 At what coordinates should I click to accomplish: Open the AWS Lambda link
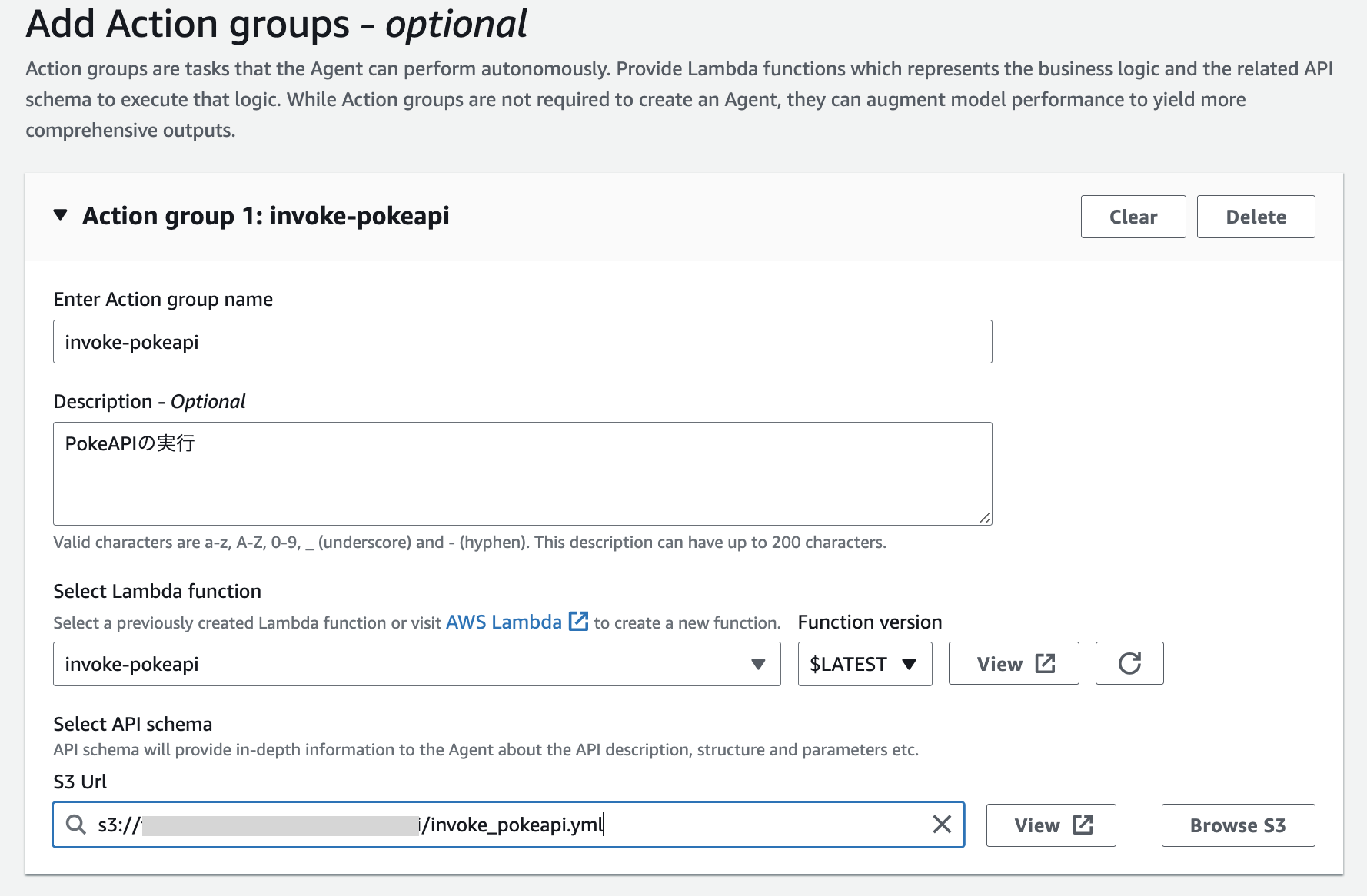(504, 622)
